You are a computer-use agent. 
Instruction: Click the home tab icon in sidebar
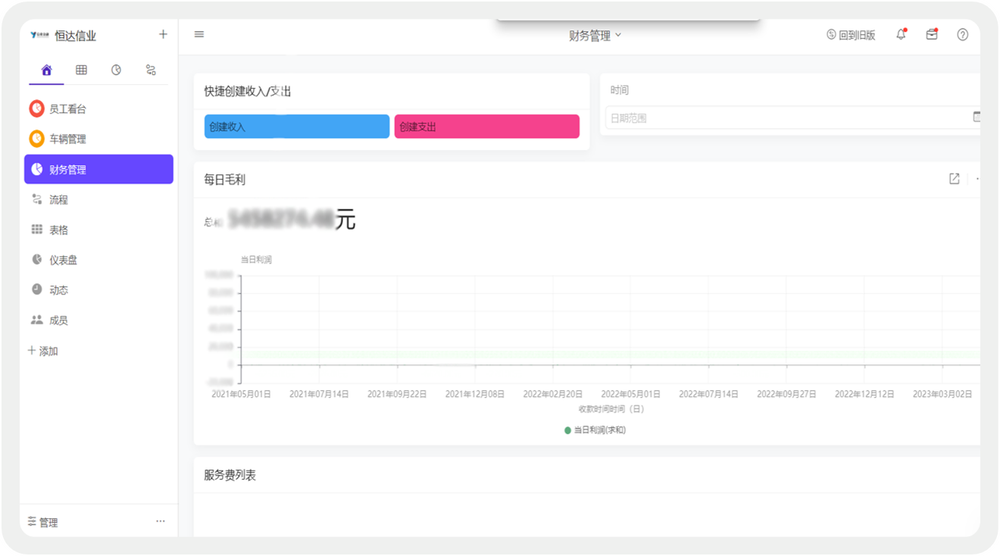(x=46, y=70)
